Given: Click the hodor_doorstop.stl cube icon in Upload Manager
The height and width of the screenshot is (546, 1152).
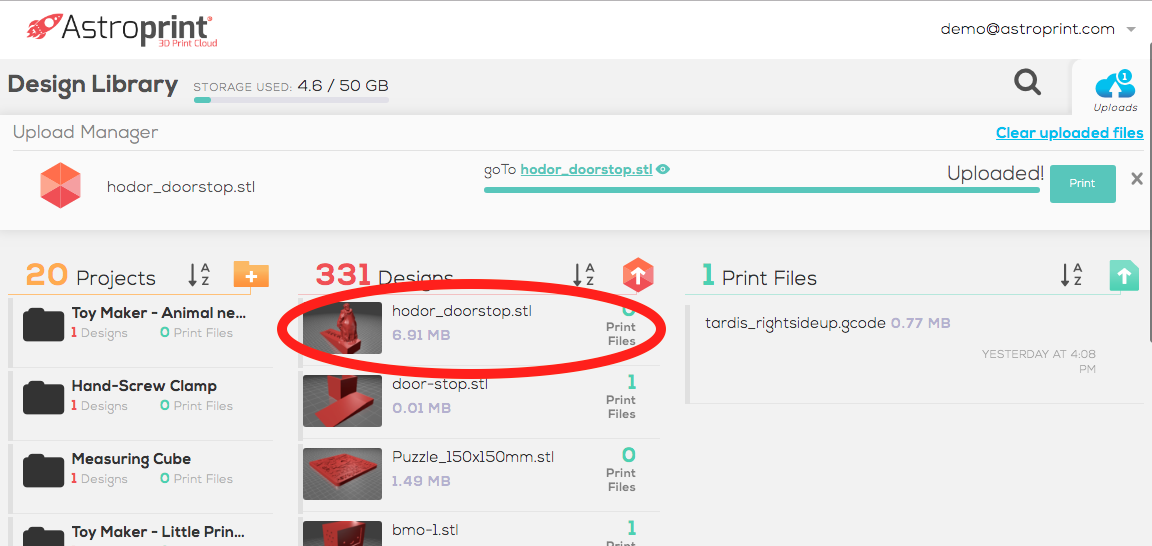Looking at the screenshot, I should pos(60,185).
